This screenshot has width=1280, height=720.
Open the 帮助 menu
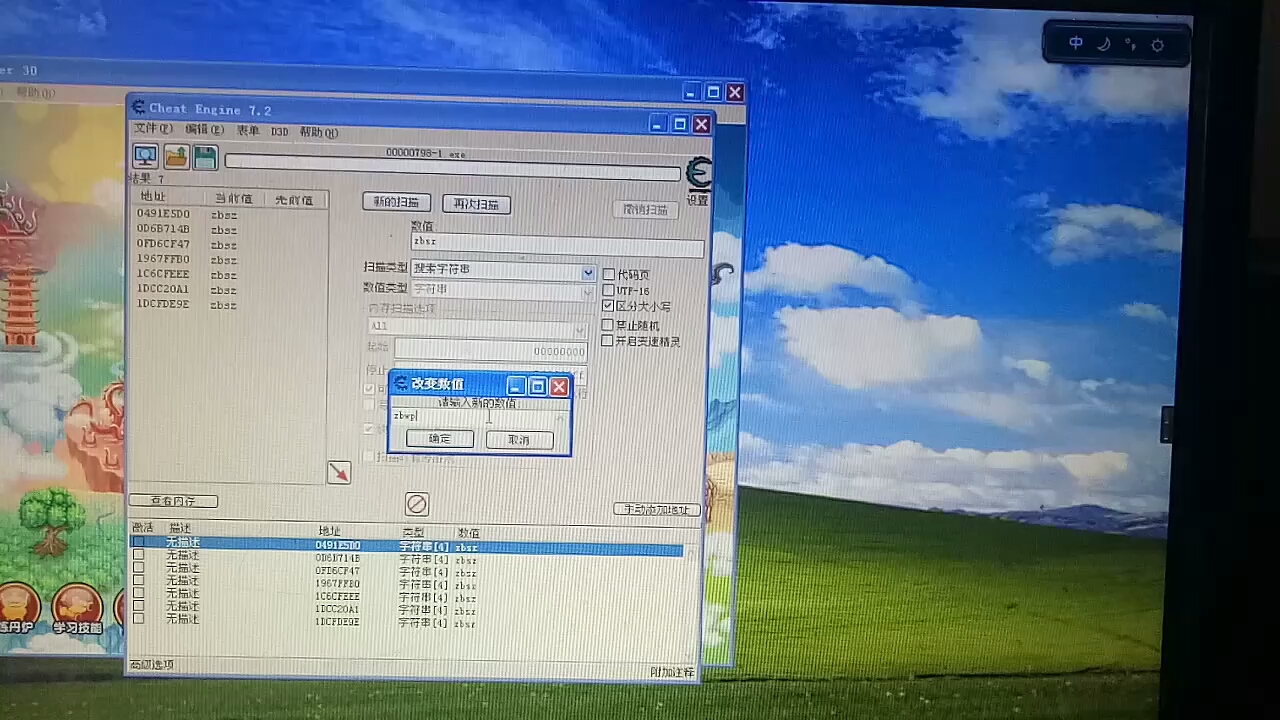pyautogui.click(x=319, y=132)
